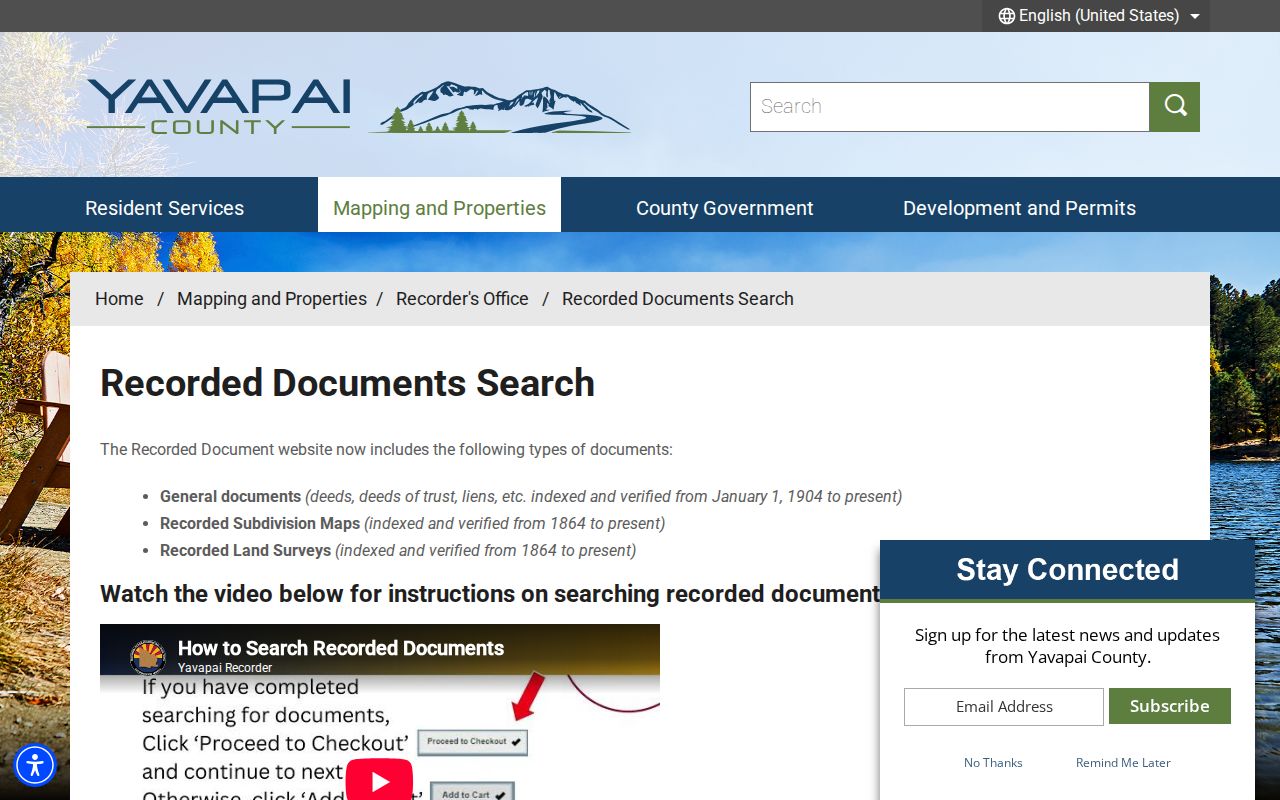
Task: Click the Recorded Documents Search breadcrumb
Action: (678, 299)
